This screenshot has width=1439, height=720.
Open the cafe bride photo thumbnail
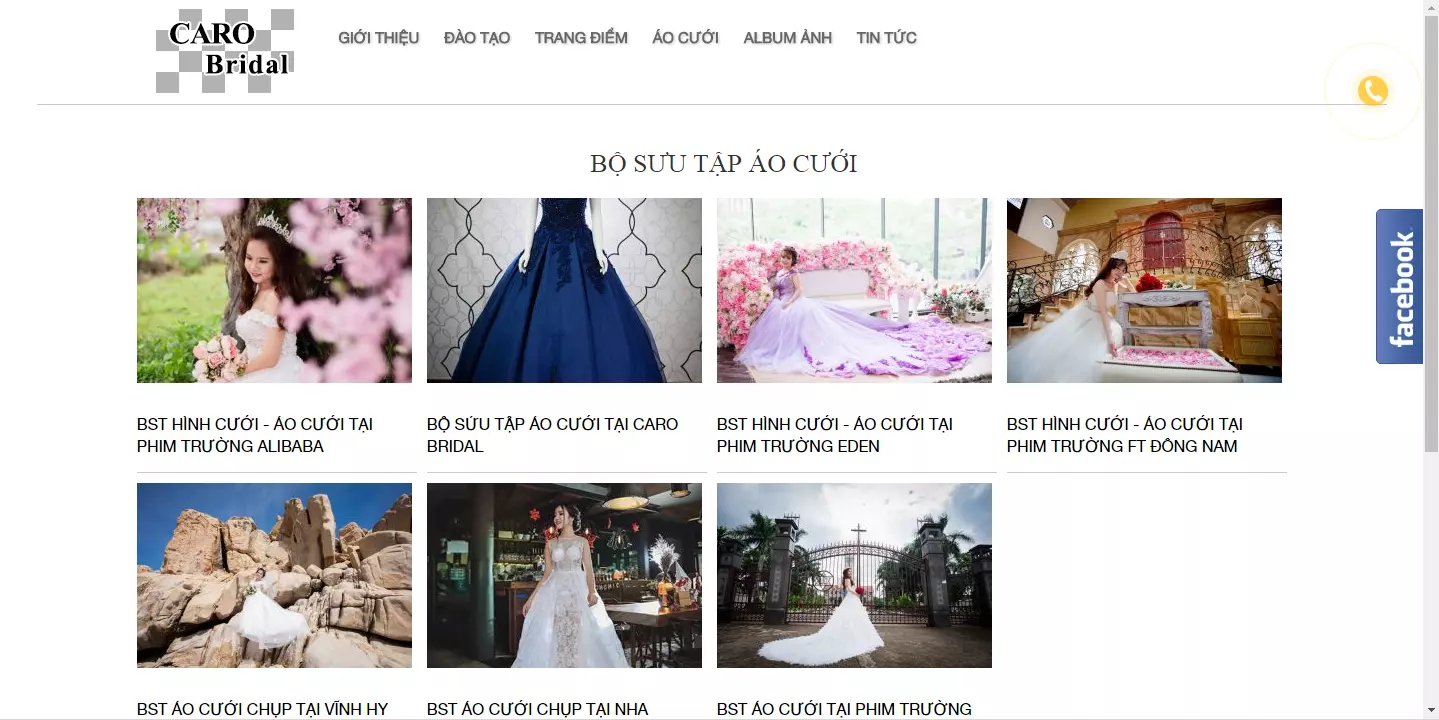point(564,575)
